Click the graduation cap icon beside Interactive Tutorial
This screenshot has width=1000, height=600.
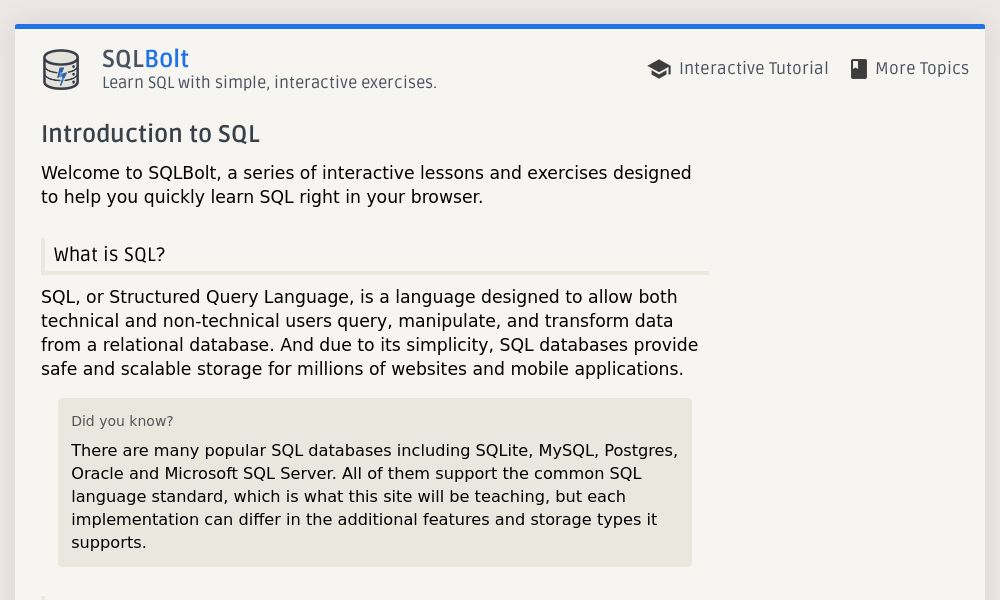click(659, 68)
